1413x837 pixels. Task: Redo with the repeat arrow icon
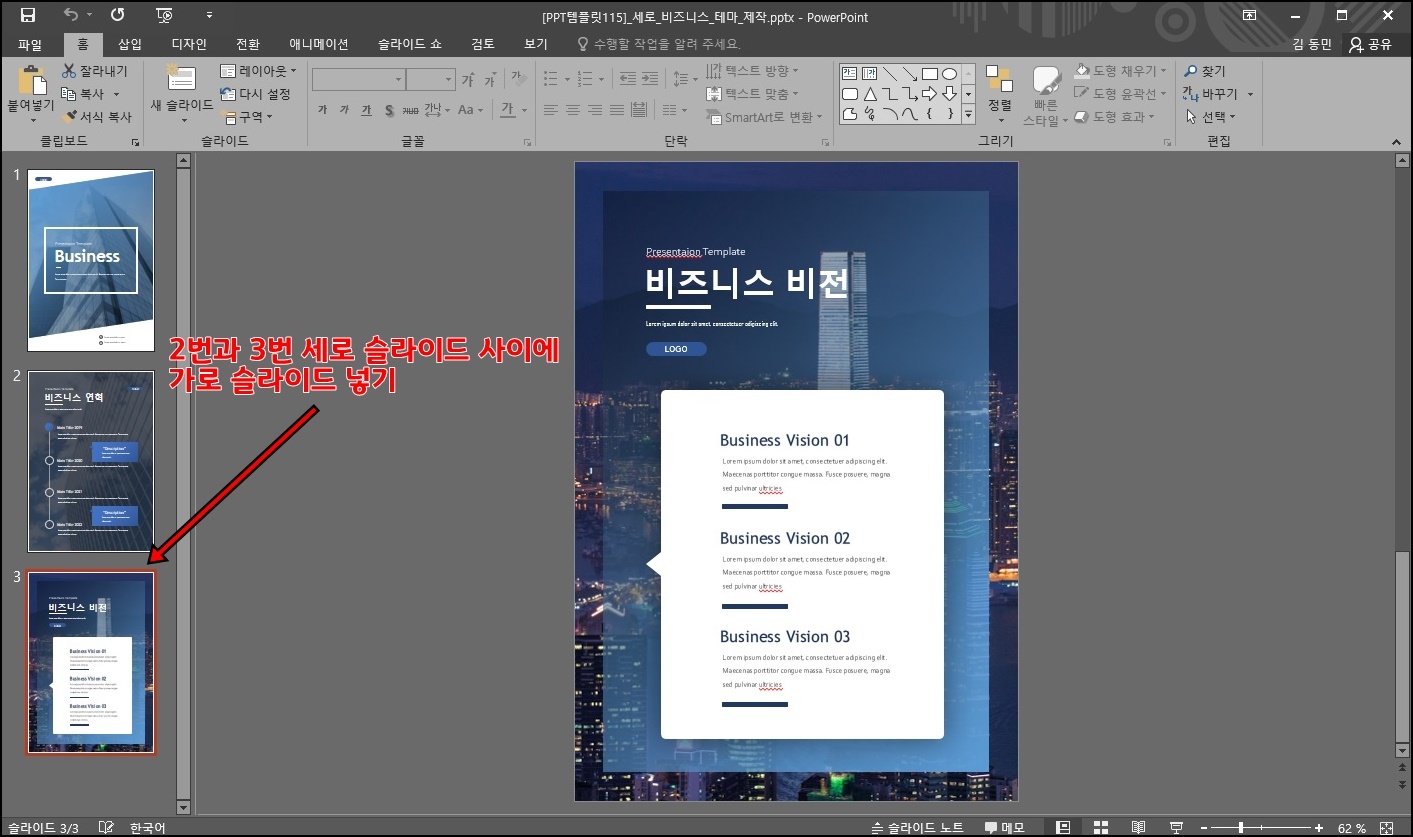click(118, 15)
